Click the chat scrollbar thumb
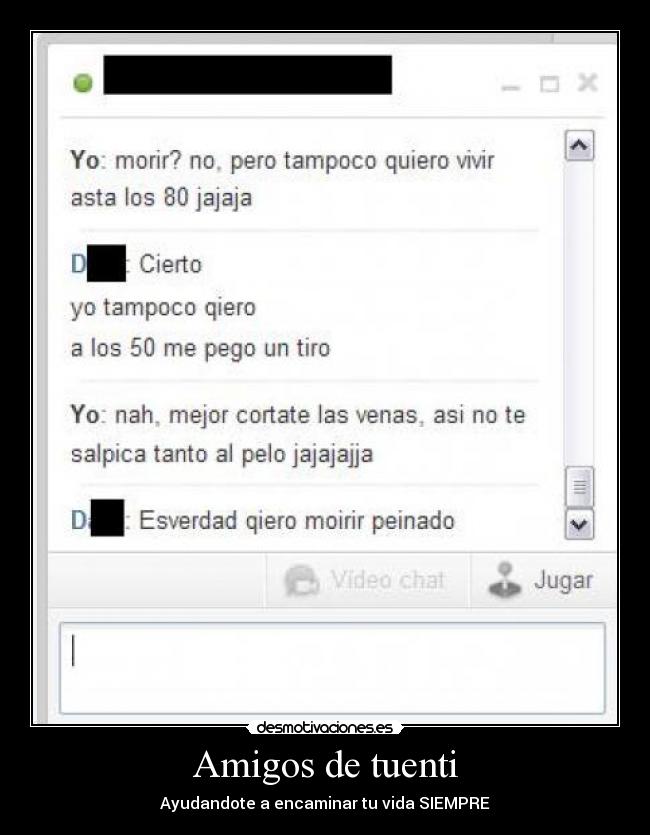The height and width of the screenshot is (835, 650). coord(579,487)
